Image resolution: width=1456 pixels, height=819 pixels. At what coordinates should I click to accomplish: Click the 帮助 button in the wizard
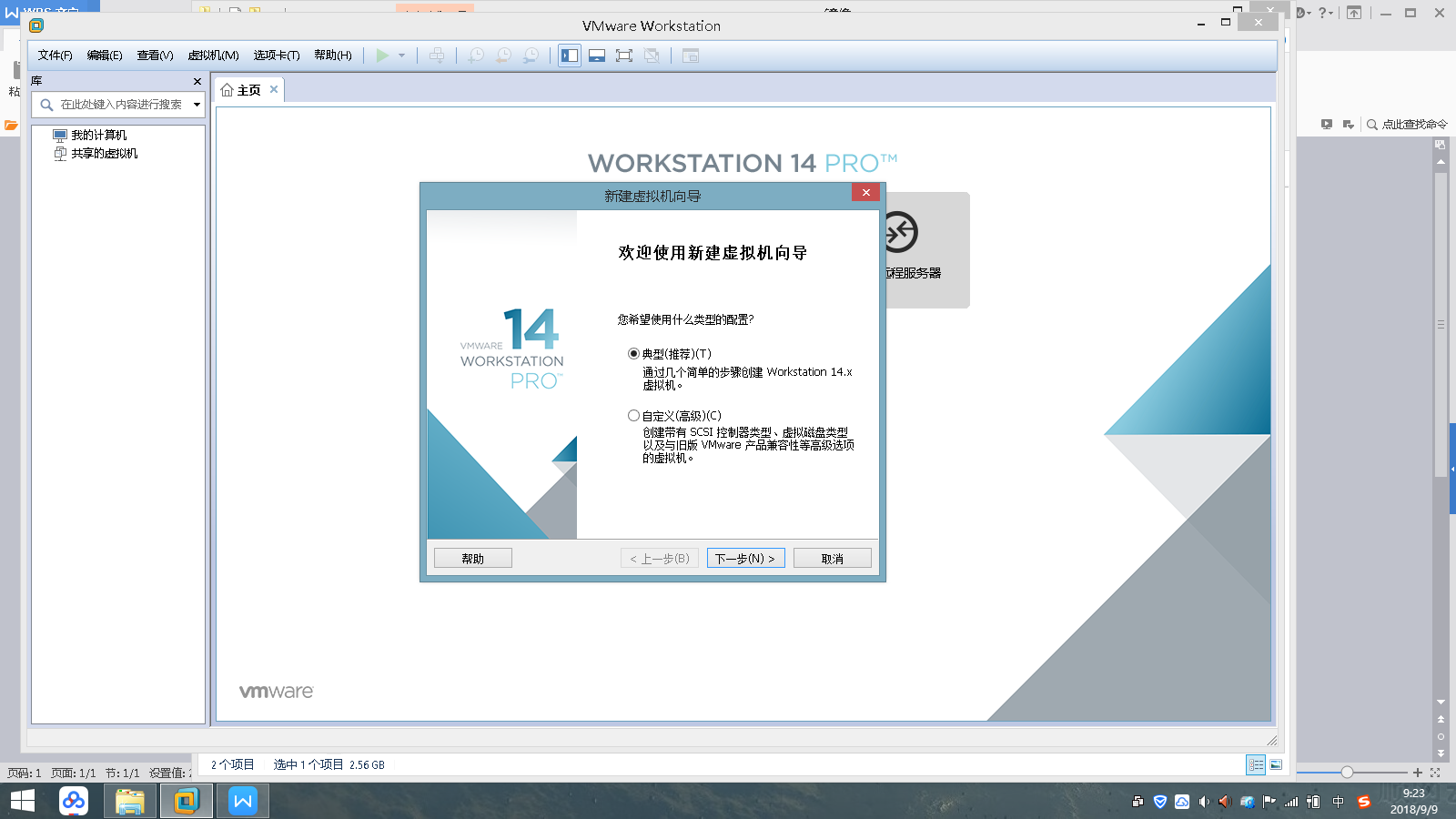[x=473, y=558]
